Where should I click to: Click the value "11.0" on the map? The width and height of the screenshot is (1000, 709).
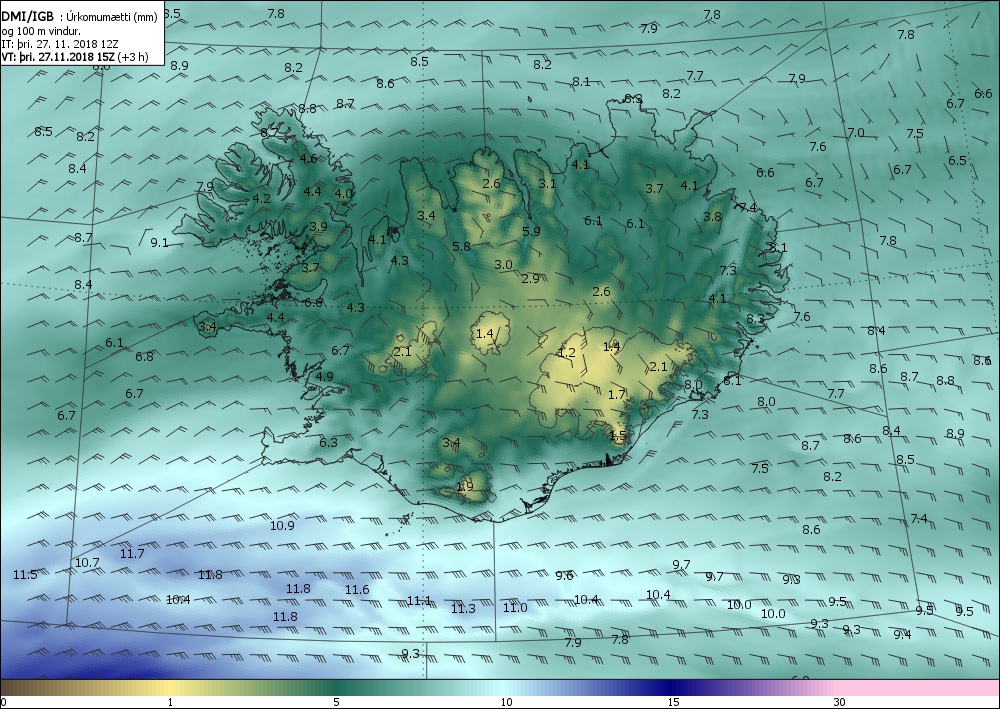515,608
